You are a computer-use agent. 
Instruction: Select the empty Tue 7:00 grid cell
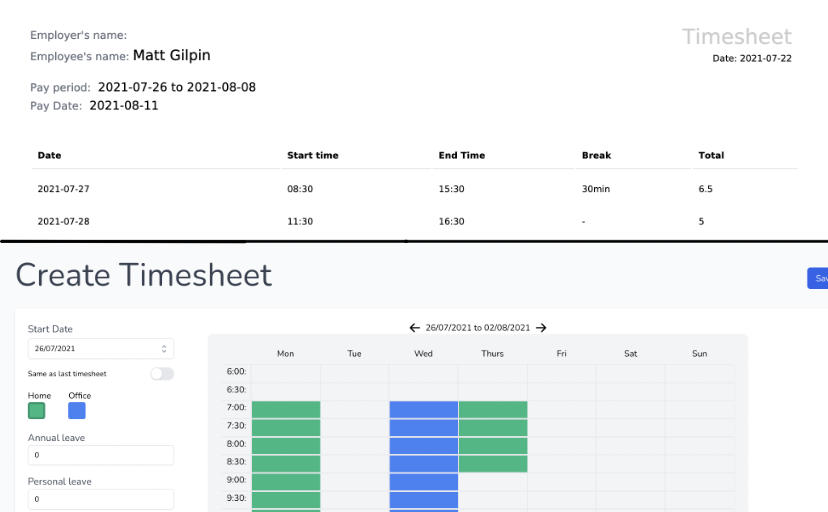pos(354,409)
